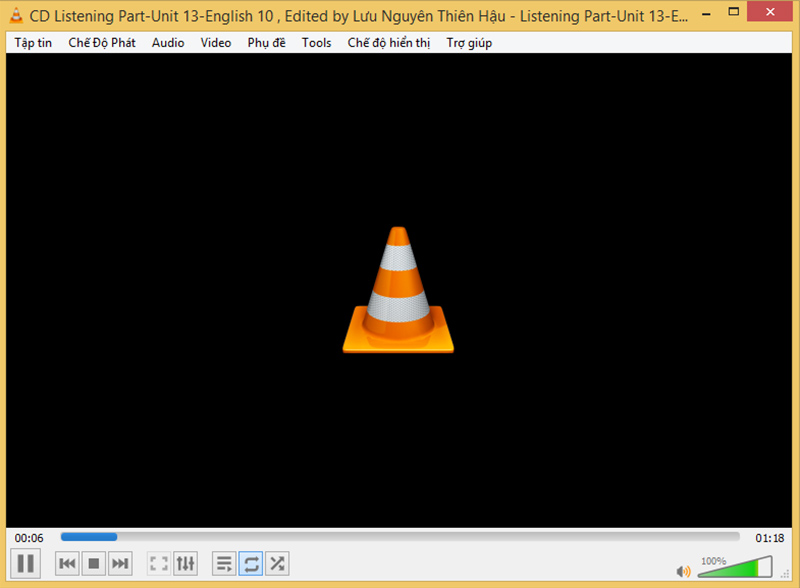The height and width of the screenshot is (588, 800).
Task: Enable random shuffle playback
Action: (277, 563)
